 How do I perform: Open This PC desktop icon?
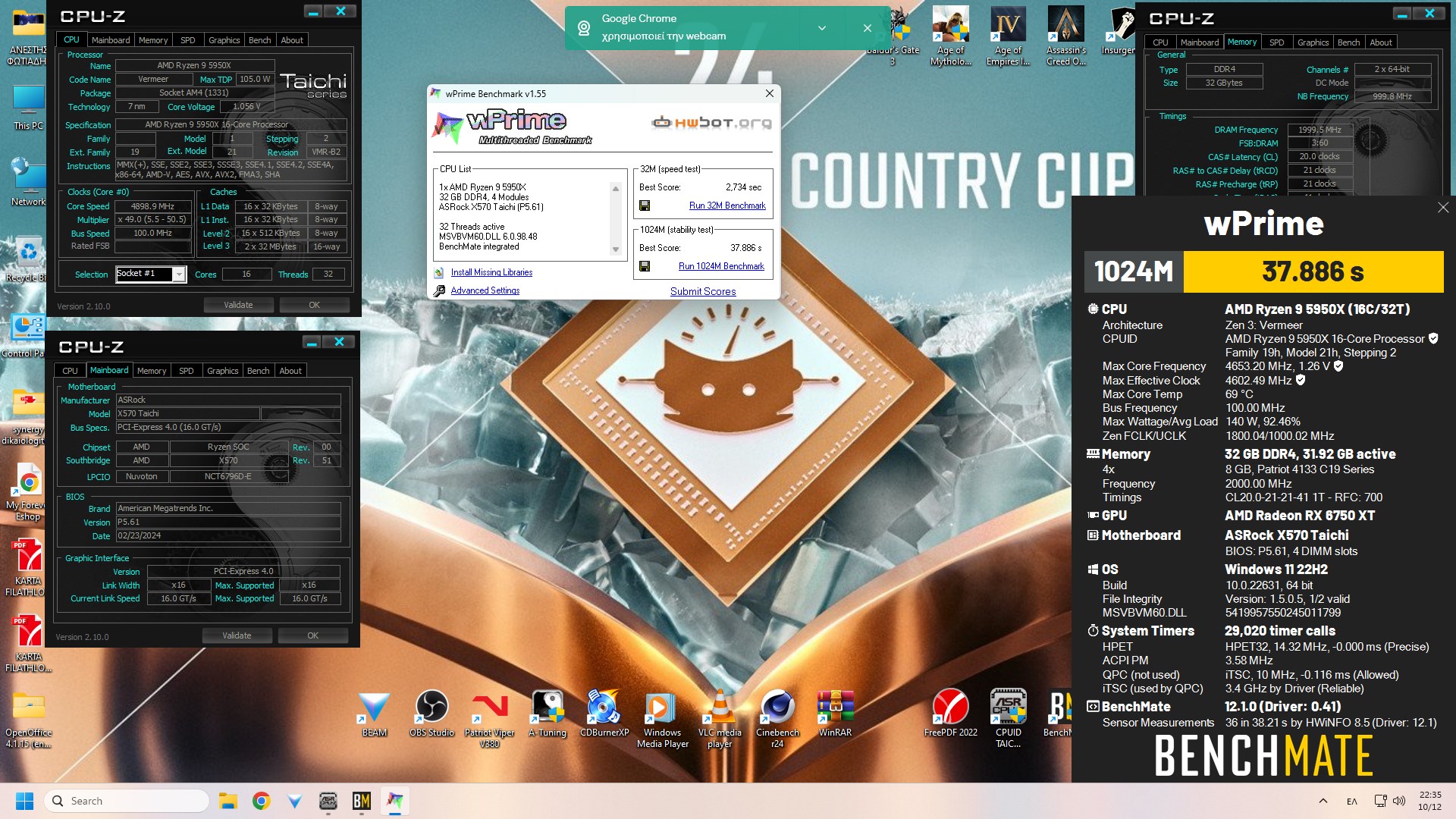click(28, 107)
